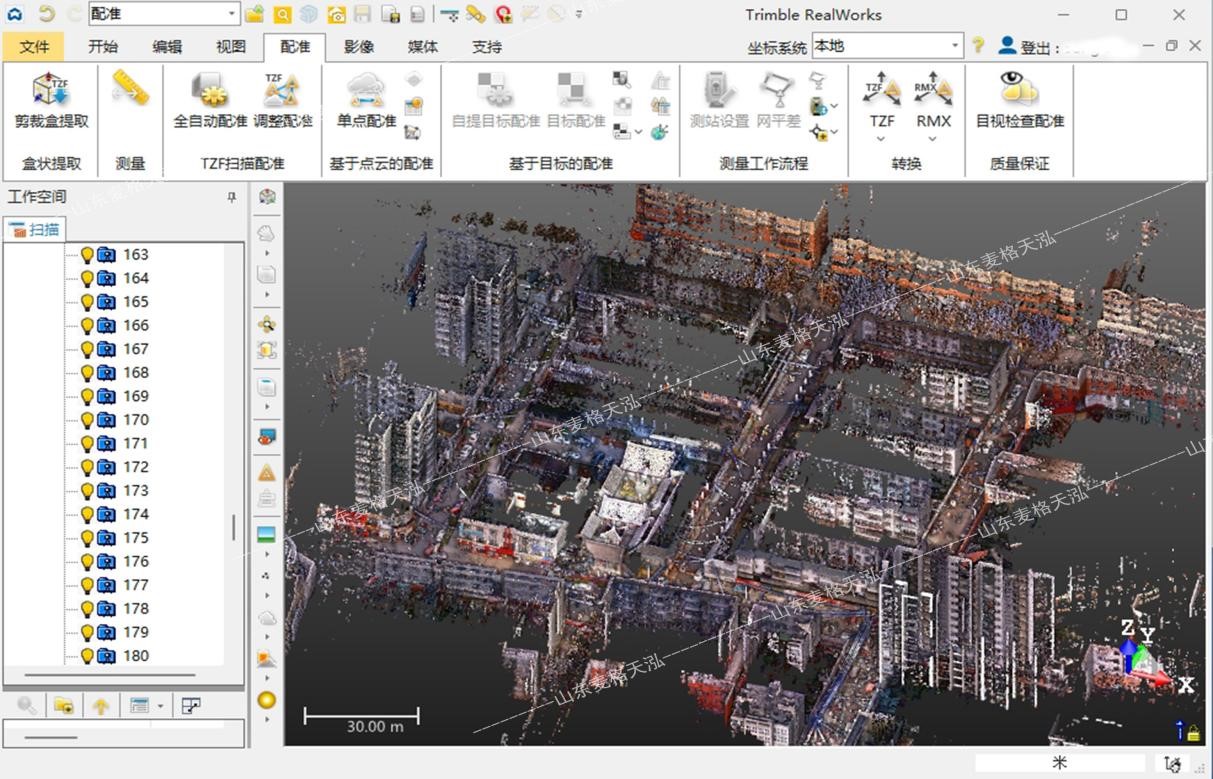Screen dimensions: 1213x779
Task: Switch to the 视图 (View) tab
Action: (x=231, y=47)
